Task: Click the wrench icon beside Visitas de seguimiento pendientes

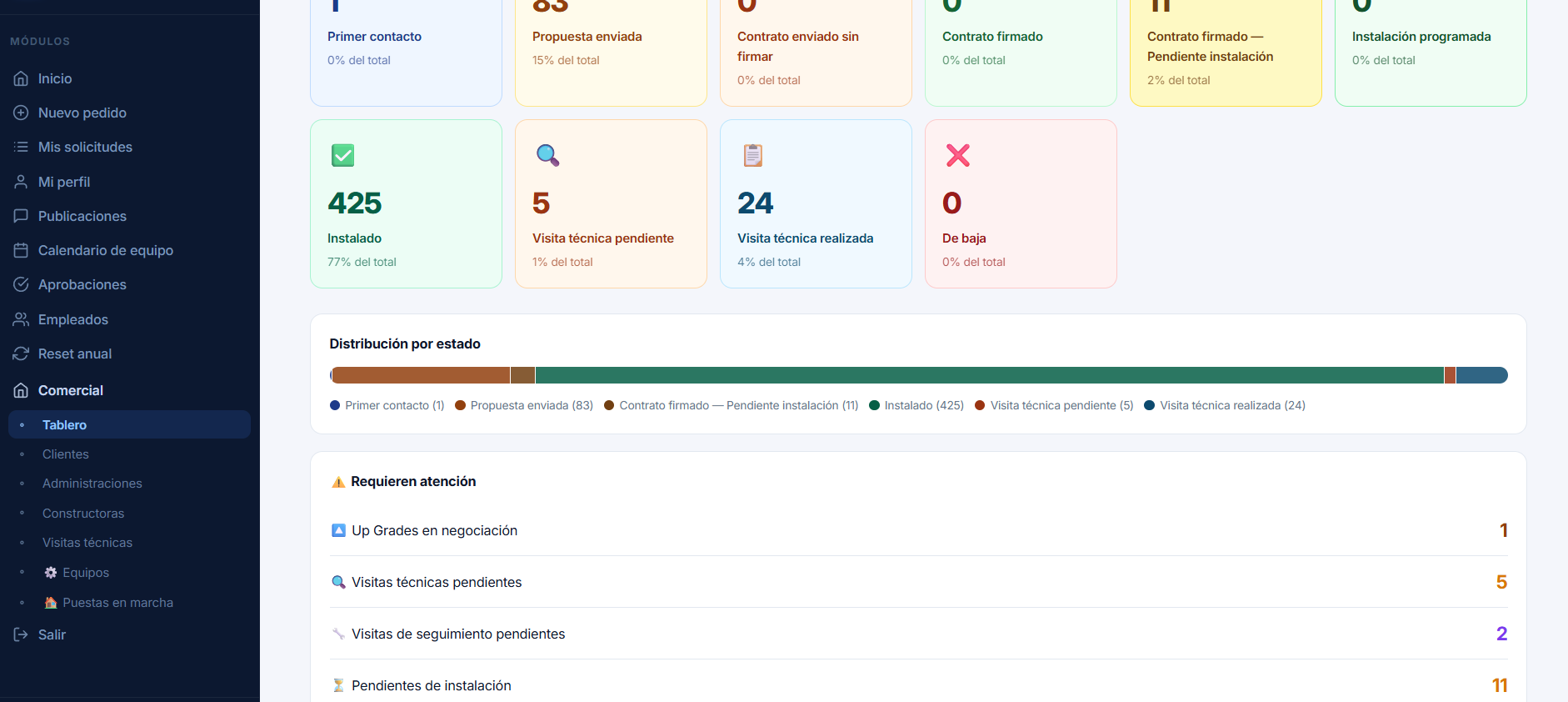Action: (338, 634)
